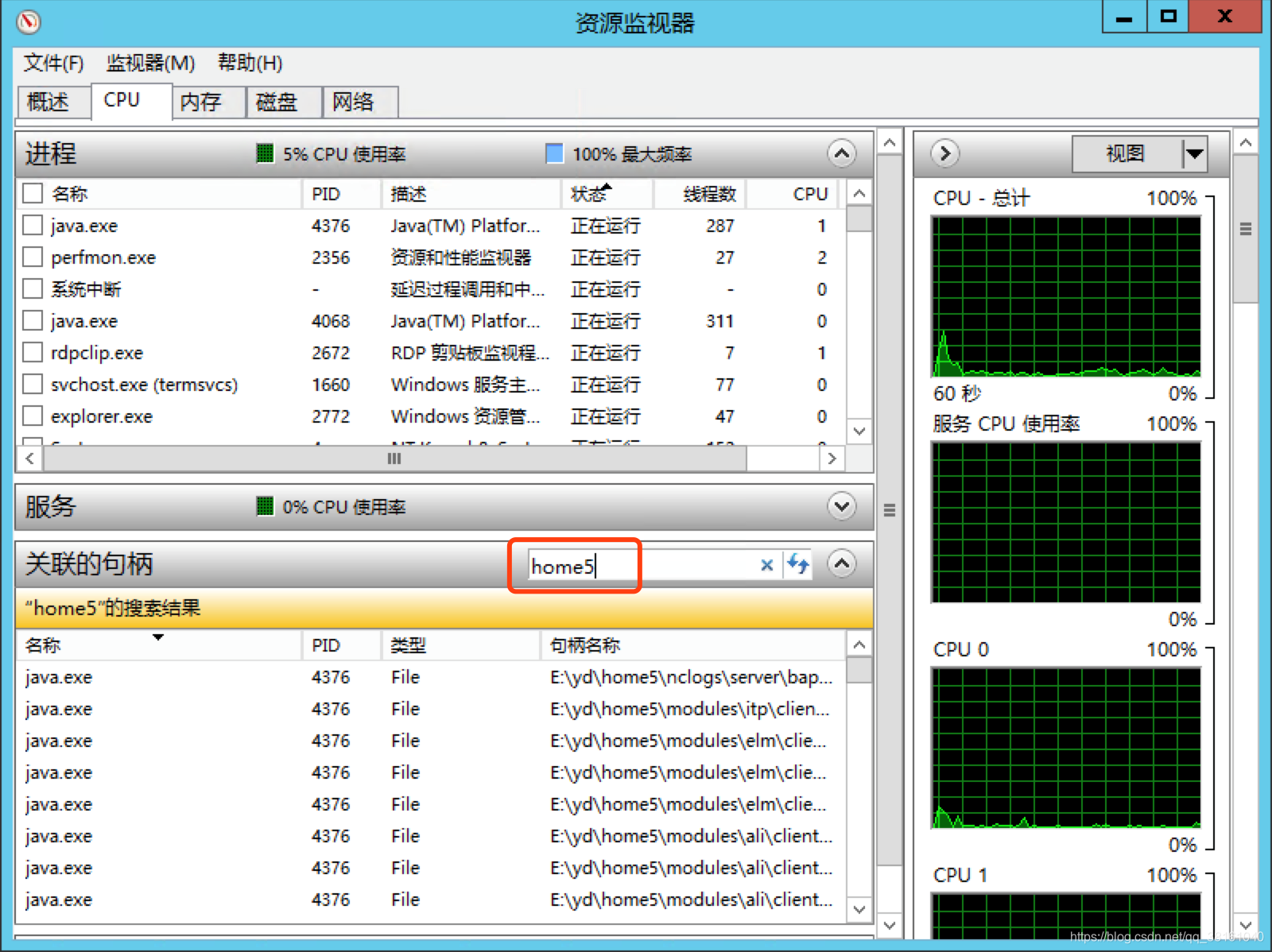The image size is (1272, 952).
Task: Sort processes by the PID column header
Action: click(x=342, y=194)
